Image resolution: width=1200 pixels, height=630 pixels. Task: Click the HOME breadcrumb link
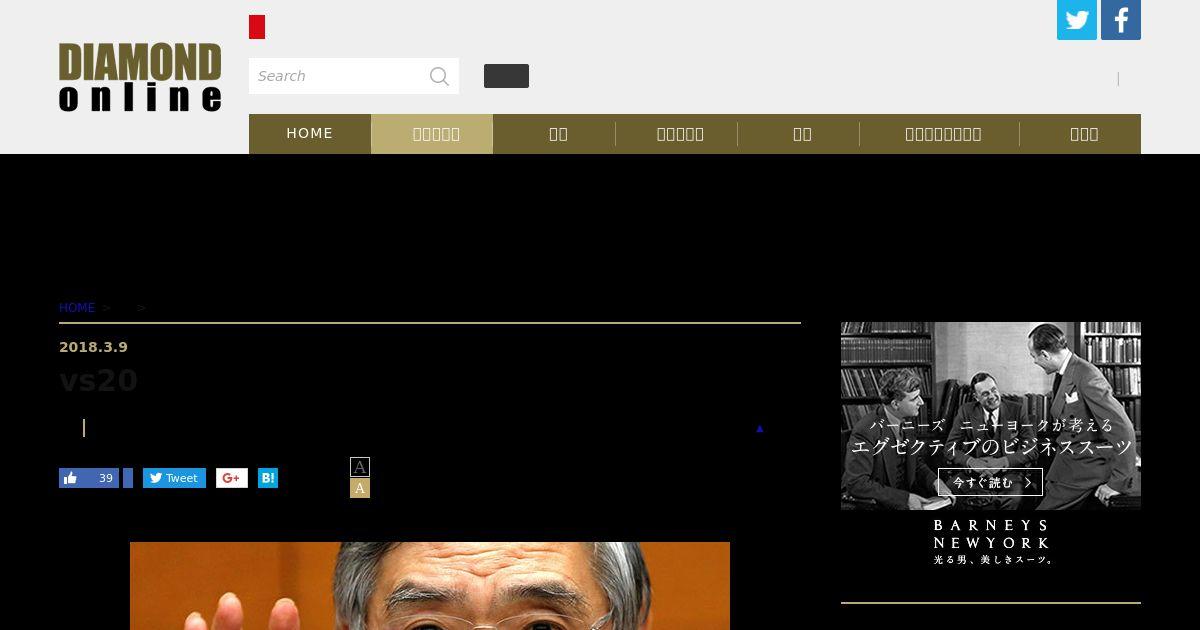coord(77,308)
